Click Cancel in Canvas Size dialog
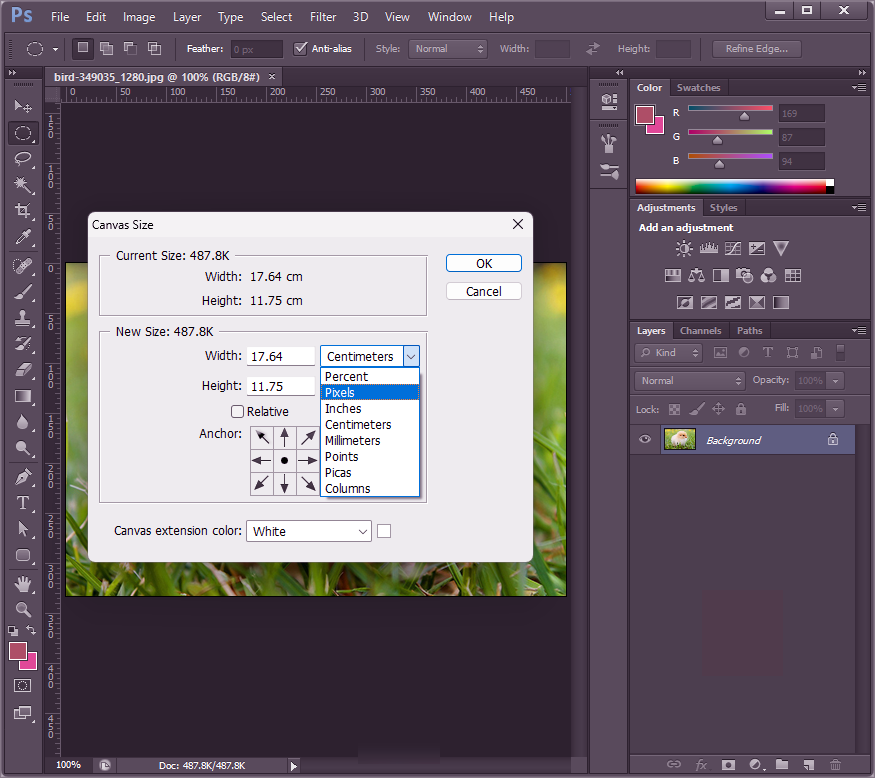 484,291
